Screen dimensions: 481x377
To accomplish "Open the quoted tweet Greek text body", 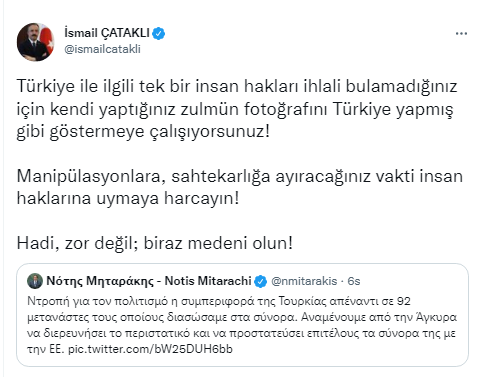I will (242, 325).
